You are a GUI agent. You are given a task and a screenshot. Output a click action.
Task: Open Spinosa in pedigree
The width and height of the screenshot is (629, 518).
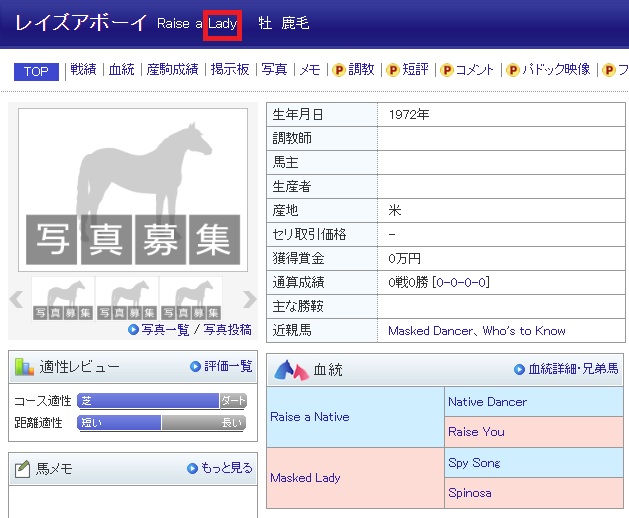tap(470, 493)
